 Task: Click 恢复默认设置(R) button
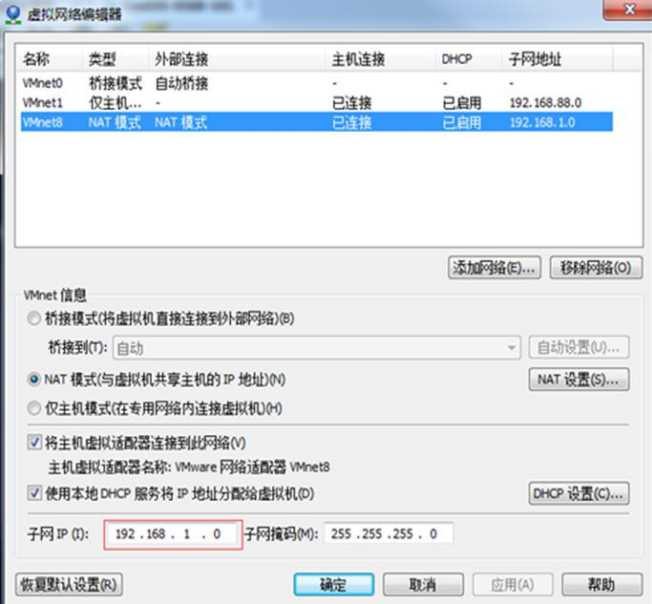[x=69, y=584]
